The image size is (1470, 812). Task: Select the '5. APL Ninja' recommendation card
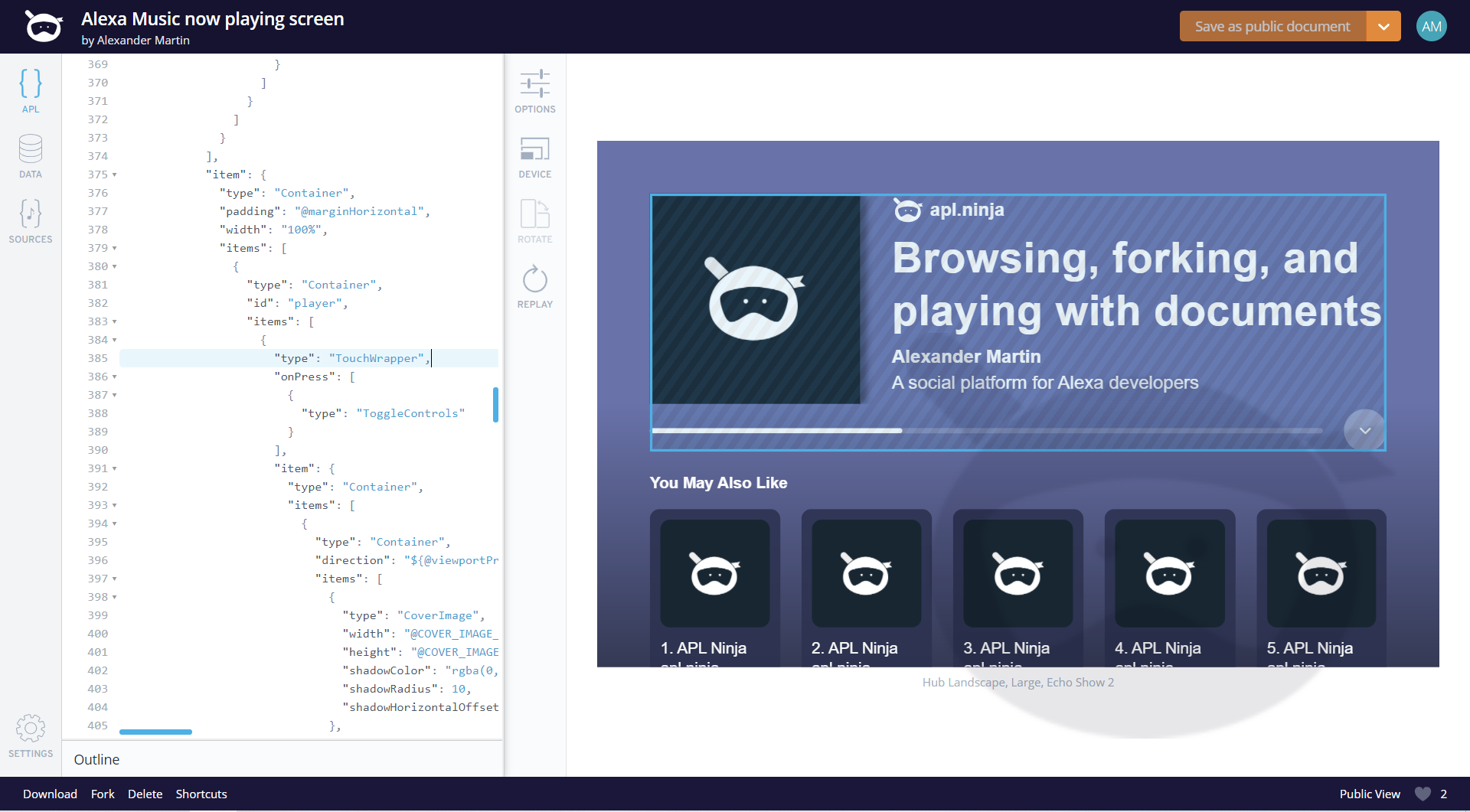(1321, 588)
